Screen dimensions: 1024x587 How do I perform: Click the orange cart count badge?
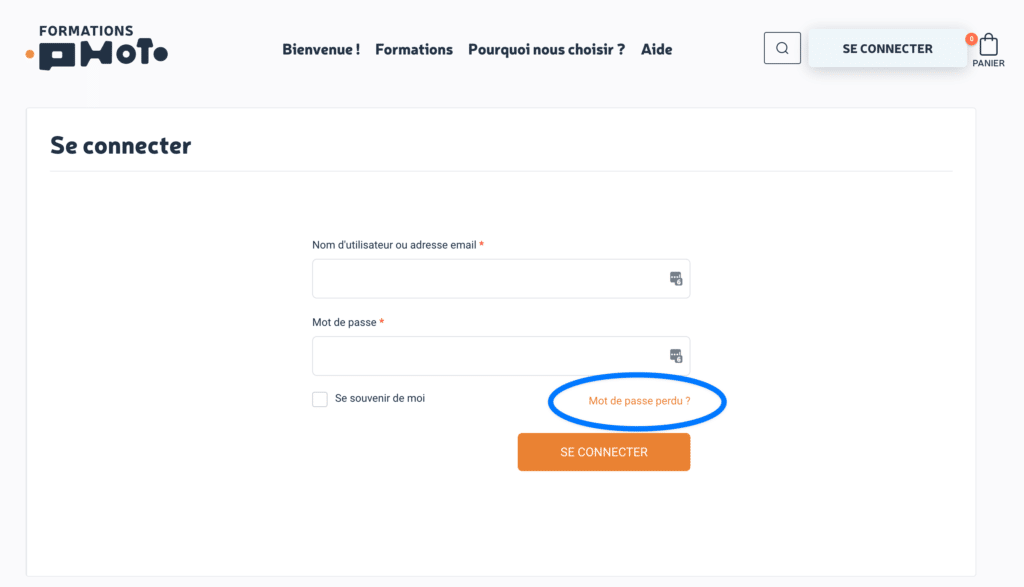(x=971, y=39)
